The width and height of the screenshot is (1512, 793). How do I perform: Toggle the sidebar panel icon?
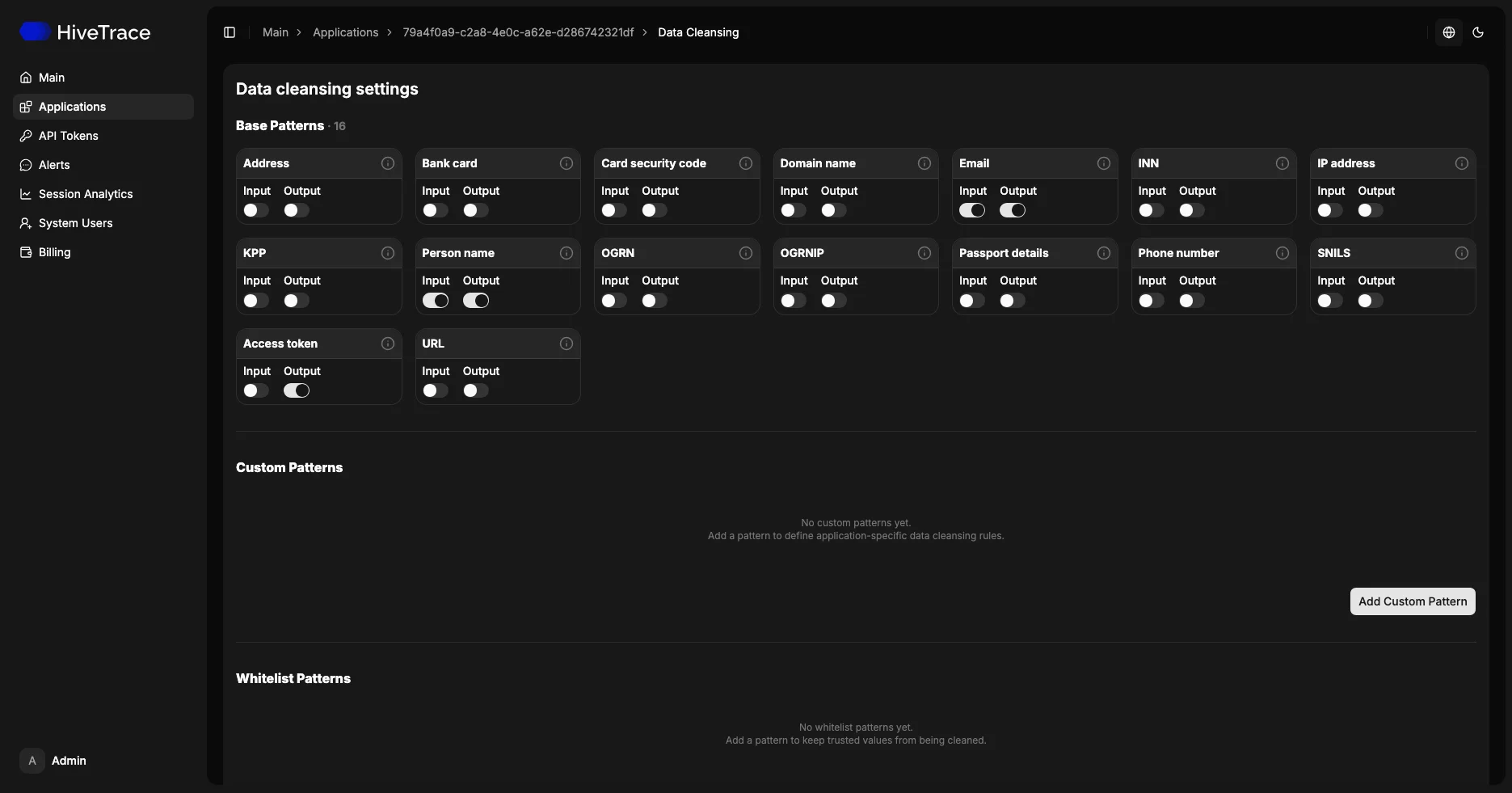pos(230,32)
